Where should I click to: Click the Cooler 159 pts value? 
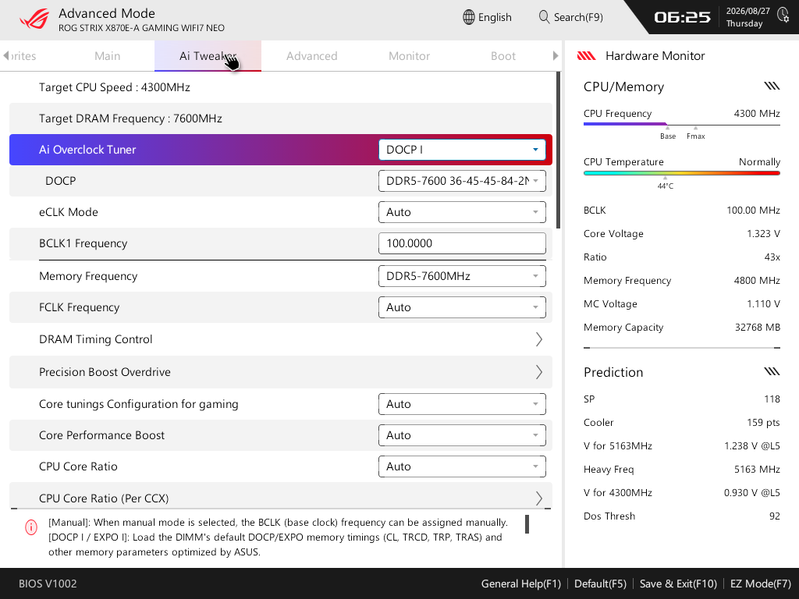pyautogui.click(x=763, y=423)
